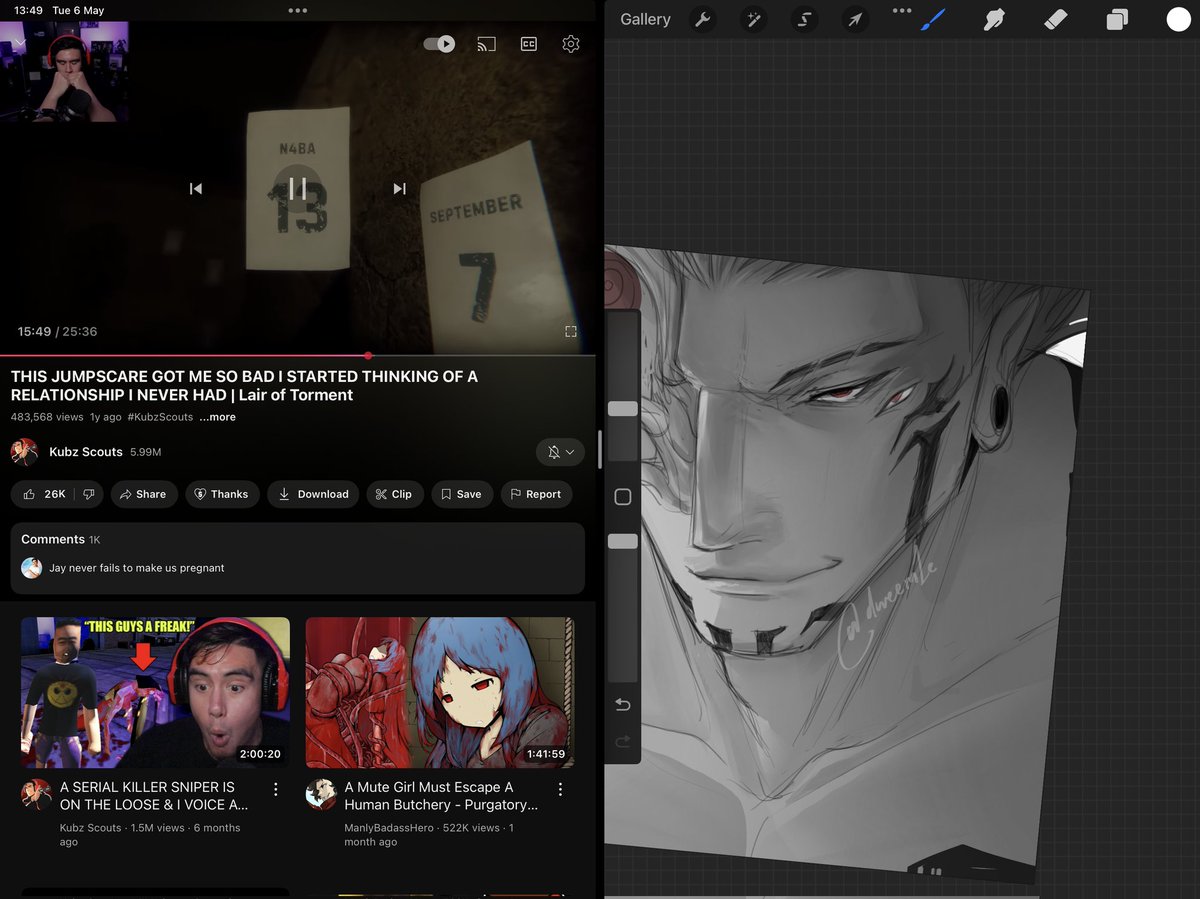Expand video description with ...more
Screen dimensions: 1200x899
[217, 417]
